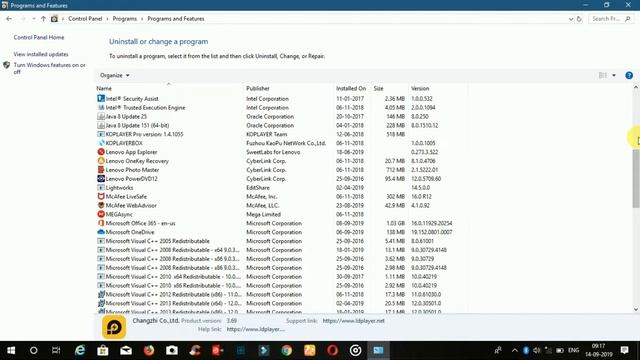Expand the view options dropdown arrow
Image resolution: width=640 pixels, height=360 pixels.
(614, 75)
